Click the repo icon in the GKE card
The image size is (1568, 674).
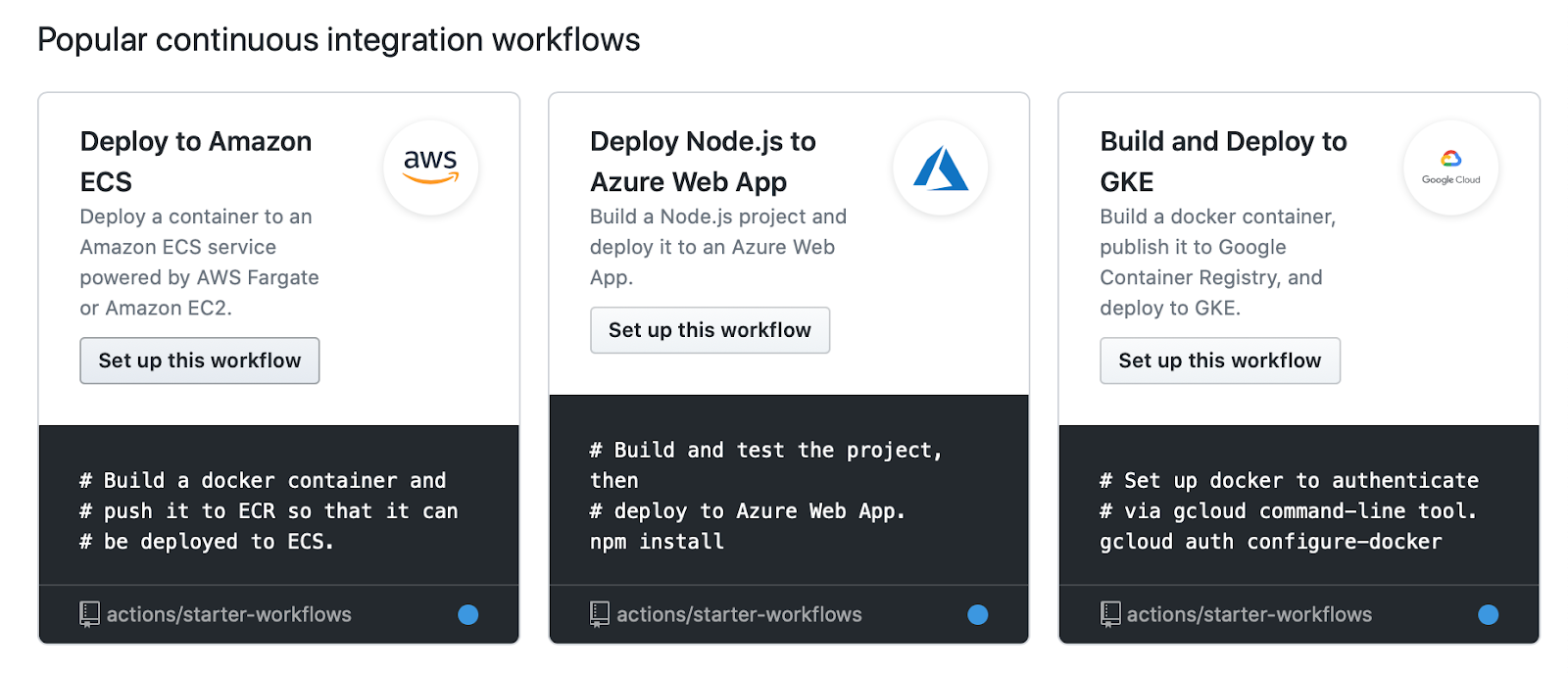[x=1110, y=614]
